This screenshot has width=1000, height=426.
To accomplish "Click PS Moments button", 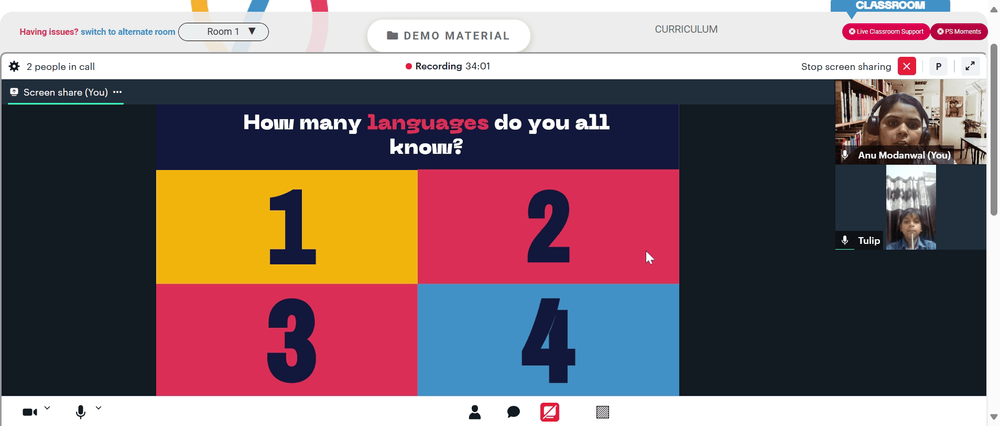I will [959, 31].
